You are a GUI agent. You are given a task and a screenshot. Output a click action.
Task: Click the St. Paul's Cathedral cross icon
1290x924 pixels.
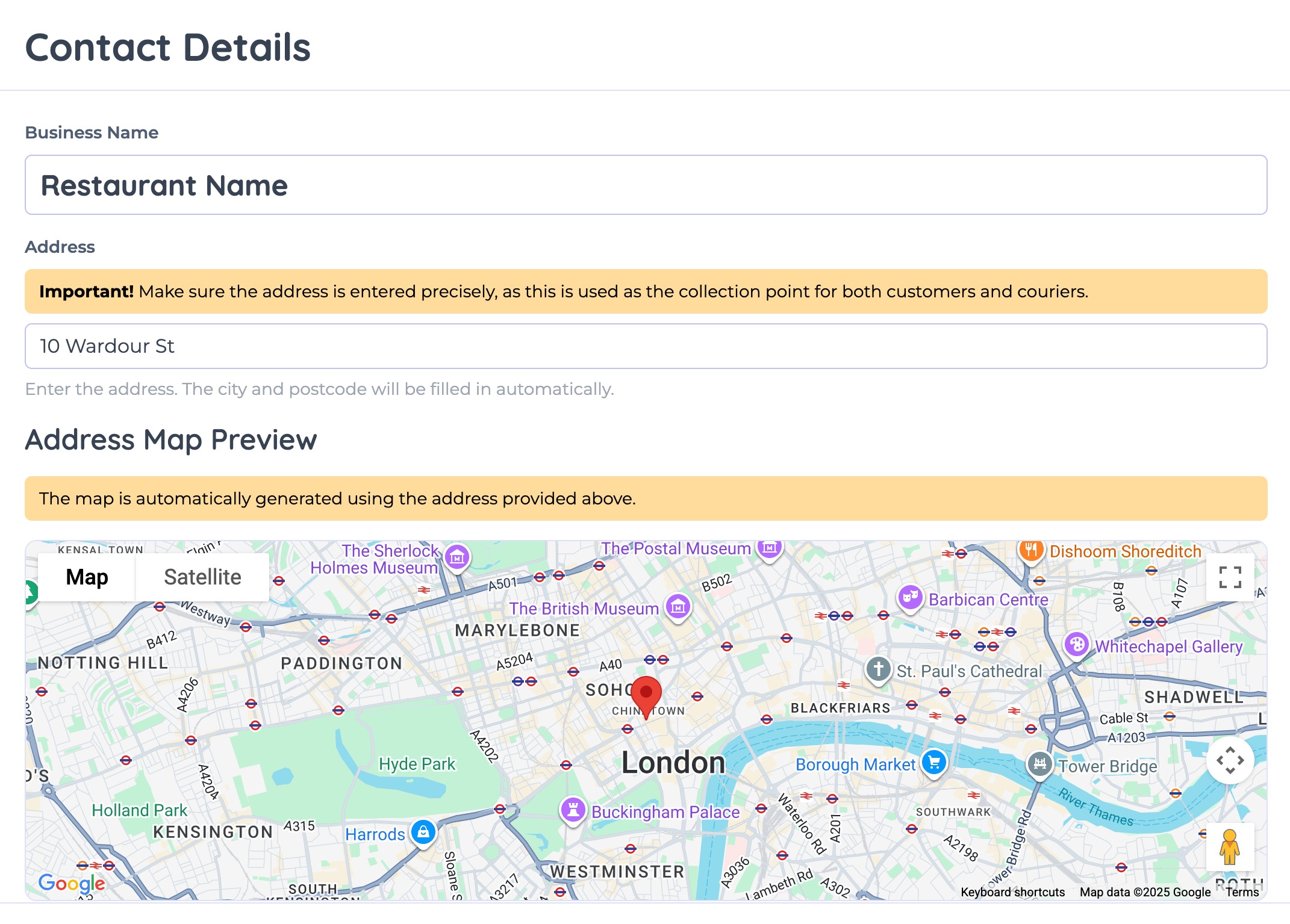(x=878, y=669)
